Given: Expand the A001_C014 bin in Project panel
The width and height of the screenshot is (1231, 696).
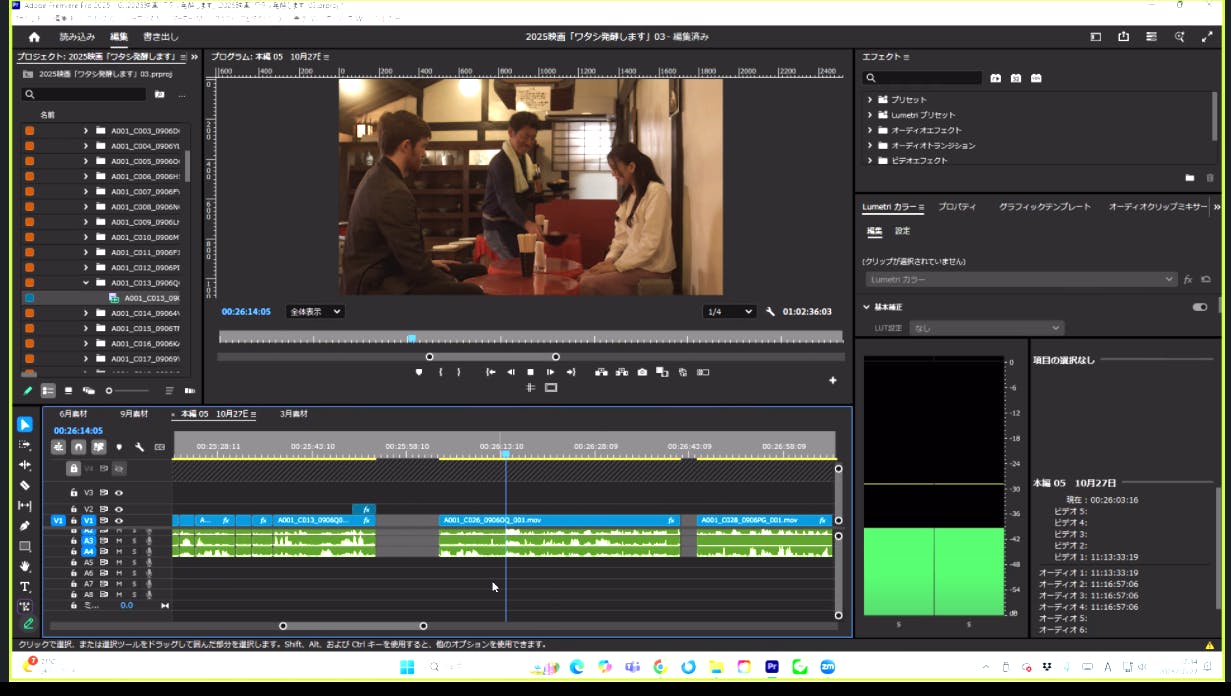Looking at the screenshot, I should click(x=86, y=313).
